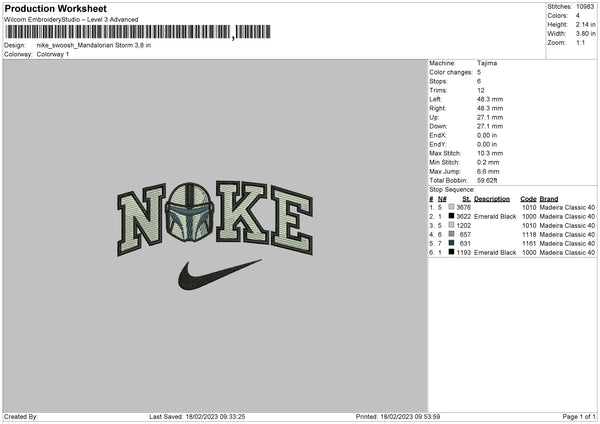
Task: Click the Height value 2.14 in
Action: coord(585,24)
